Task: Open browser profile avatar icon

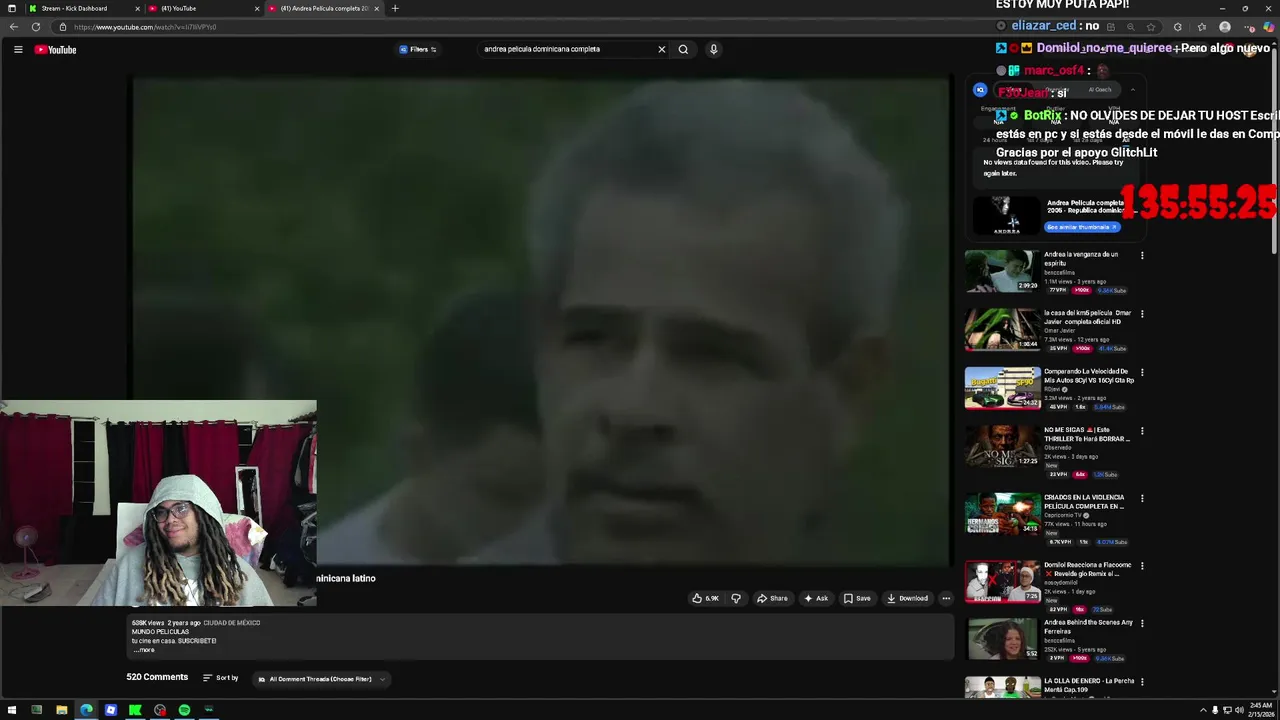Action: (1225, 27)
